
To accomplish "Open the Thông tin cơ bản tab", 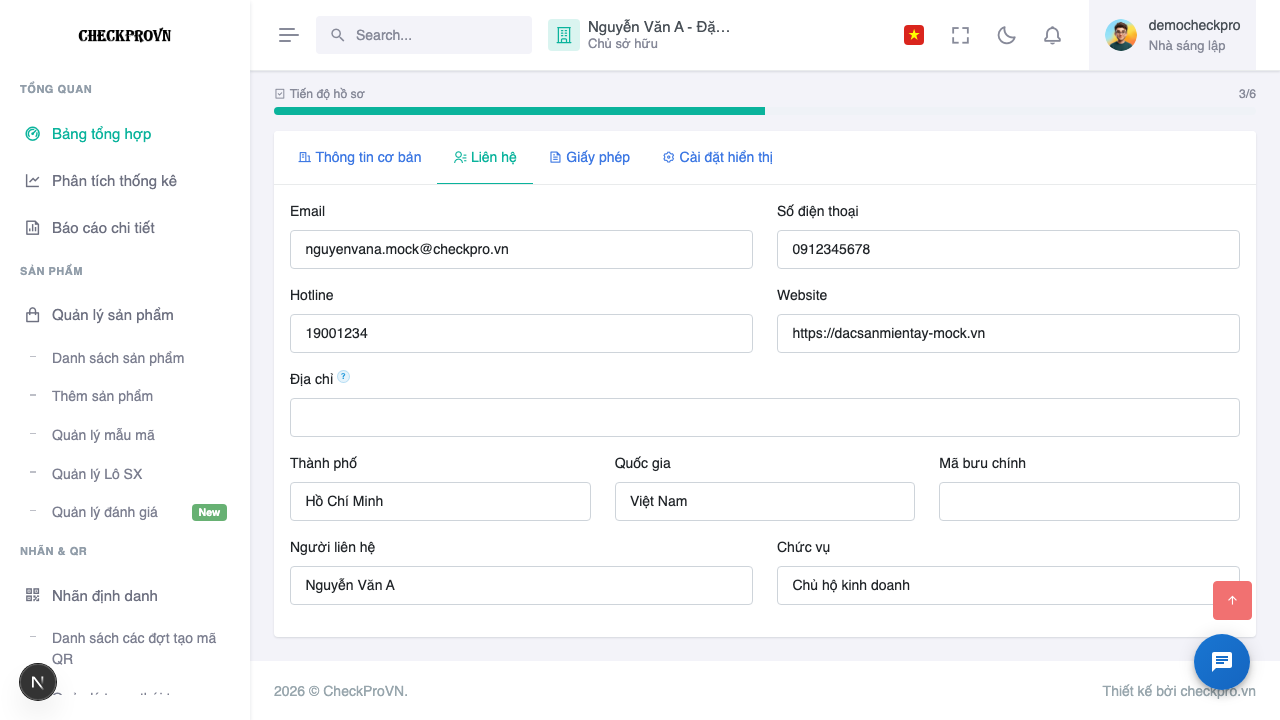I will point(360,157).
